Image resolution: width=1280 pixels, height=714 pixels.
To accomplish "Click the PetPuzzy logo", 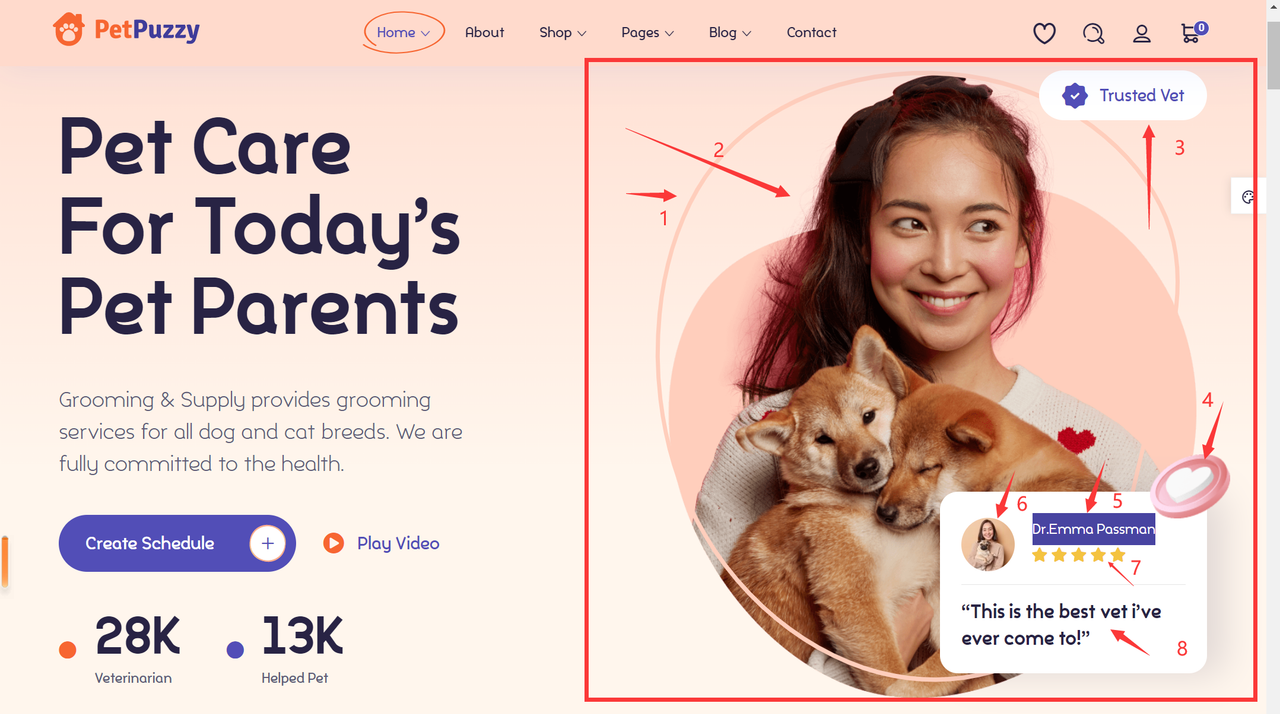I will (126, 30).
